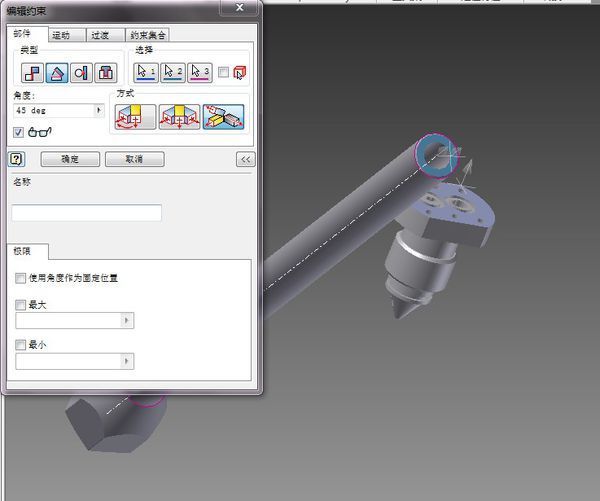Toggle the show preview checkbox
Viewport: 600px width, 501px height.
pos(18,132)
